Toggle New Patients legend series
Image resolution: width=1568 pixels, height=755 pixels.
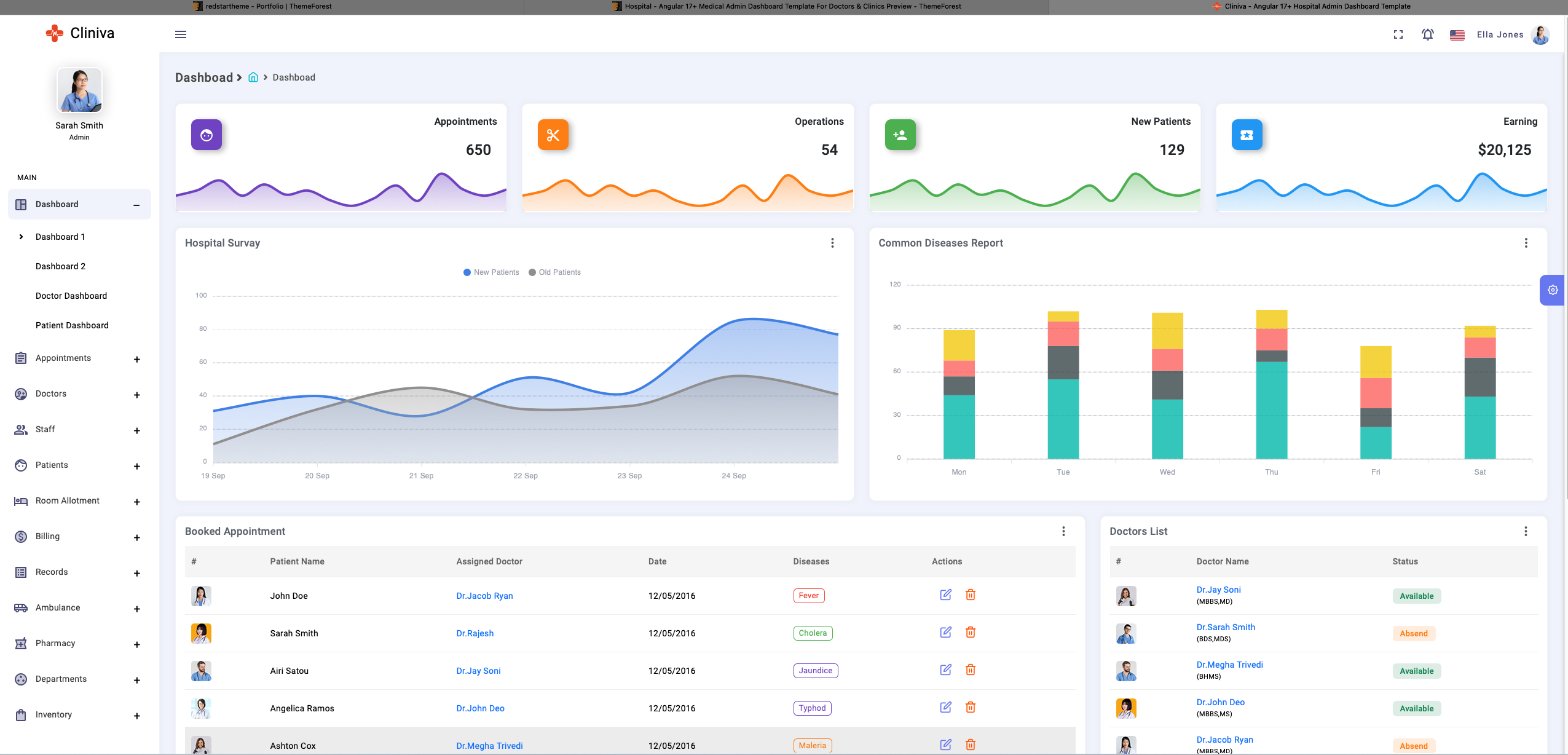click(x=491, y=272)
